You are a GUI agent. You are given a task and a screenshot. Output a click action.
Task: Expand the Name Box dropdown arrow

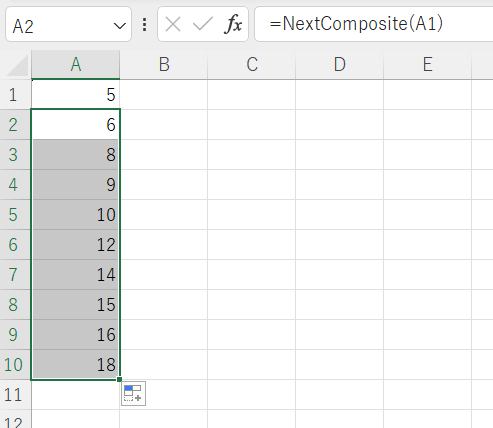[x=119, y=25]
